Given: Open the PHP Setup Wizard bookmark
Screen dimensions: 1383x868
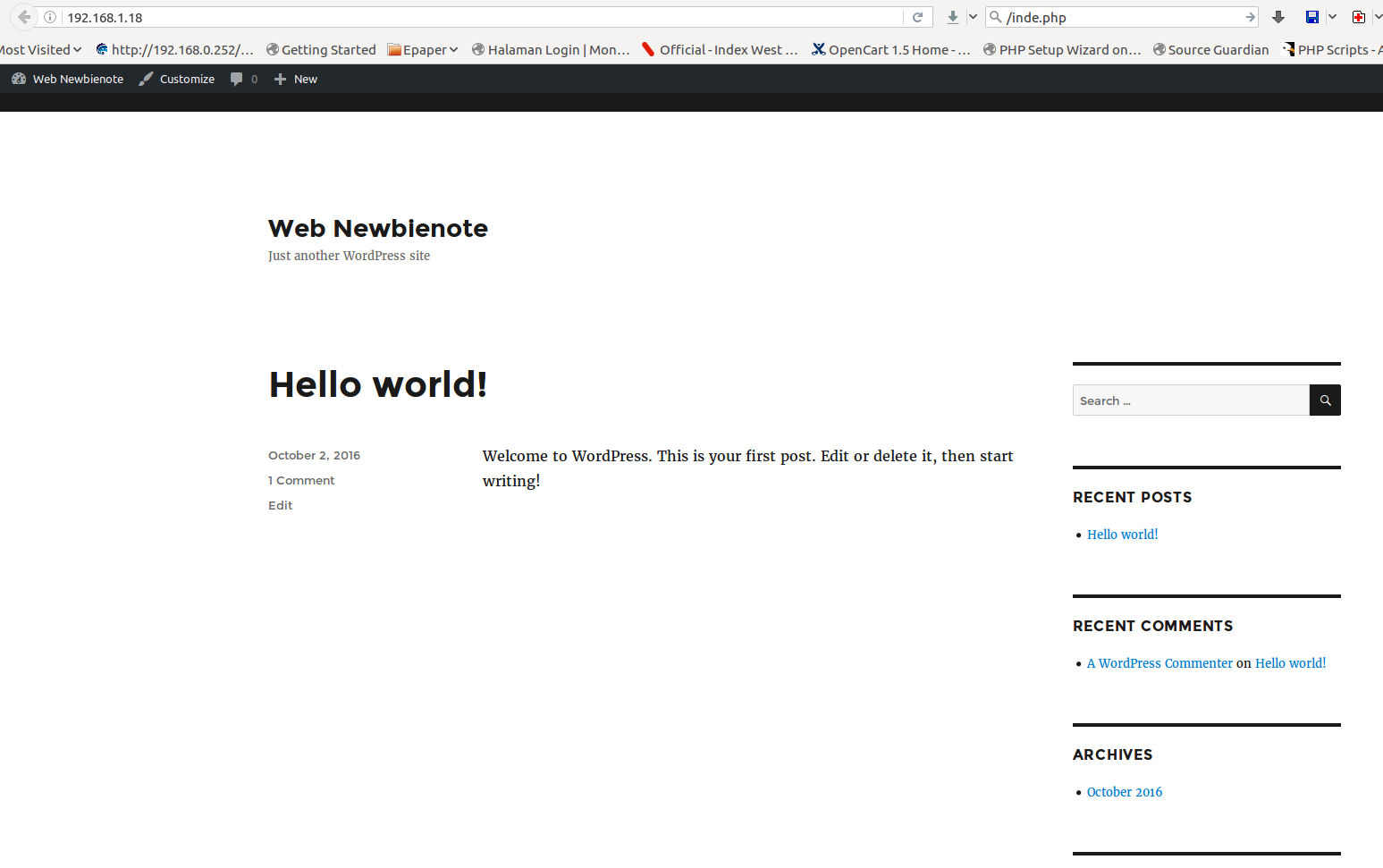Looking at the screenshot, I should [x=1062, y=50].
